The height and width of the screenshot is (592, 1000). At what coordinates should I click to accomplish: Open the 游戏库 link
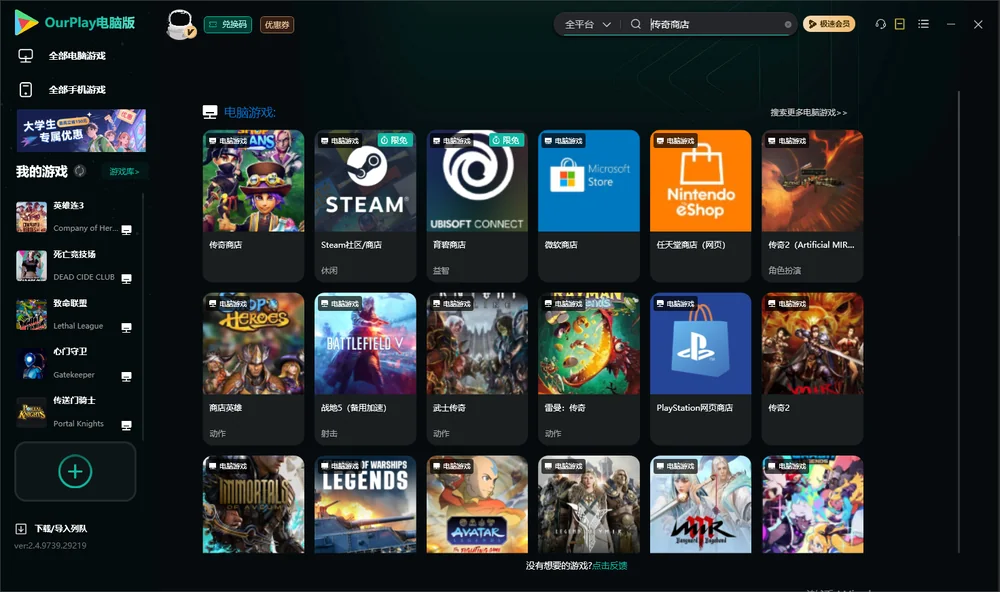[x=124, y=172]
